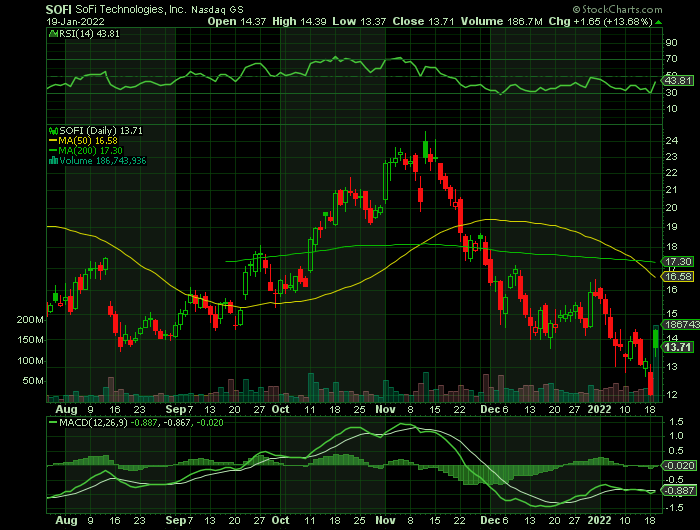700x530 pixels.
Task: Click the 19-Jan-2022 chart date
Action: [75, 21]
